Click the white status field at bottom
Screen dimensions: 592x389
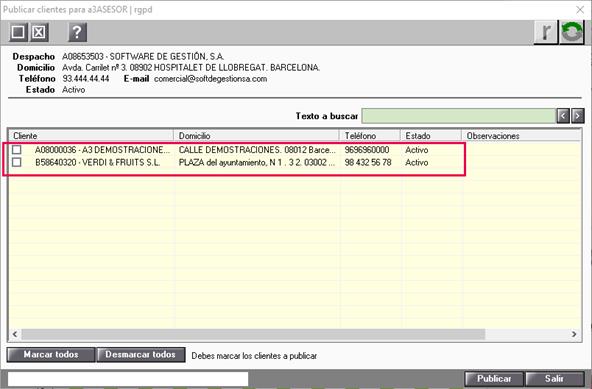(128, 379)
